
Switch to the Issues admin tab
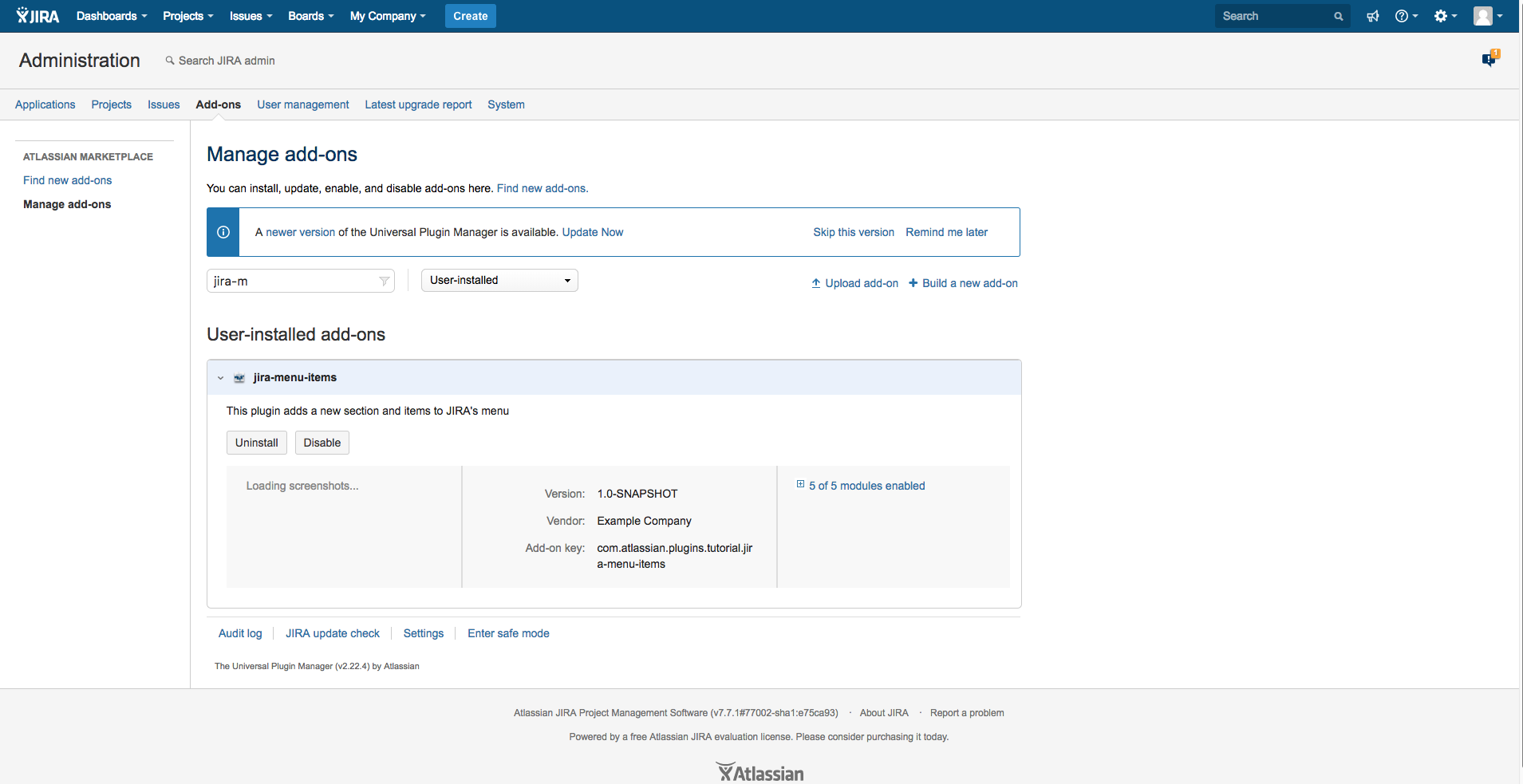pos(164,104)
